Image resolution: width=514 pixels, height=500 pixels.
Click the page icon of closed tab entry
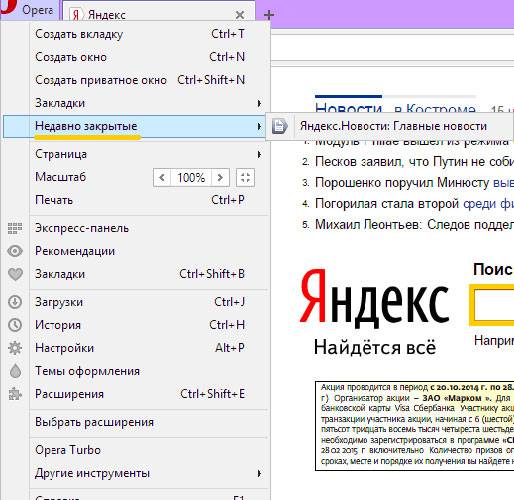click(279, 126)
